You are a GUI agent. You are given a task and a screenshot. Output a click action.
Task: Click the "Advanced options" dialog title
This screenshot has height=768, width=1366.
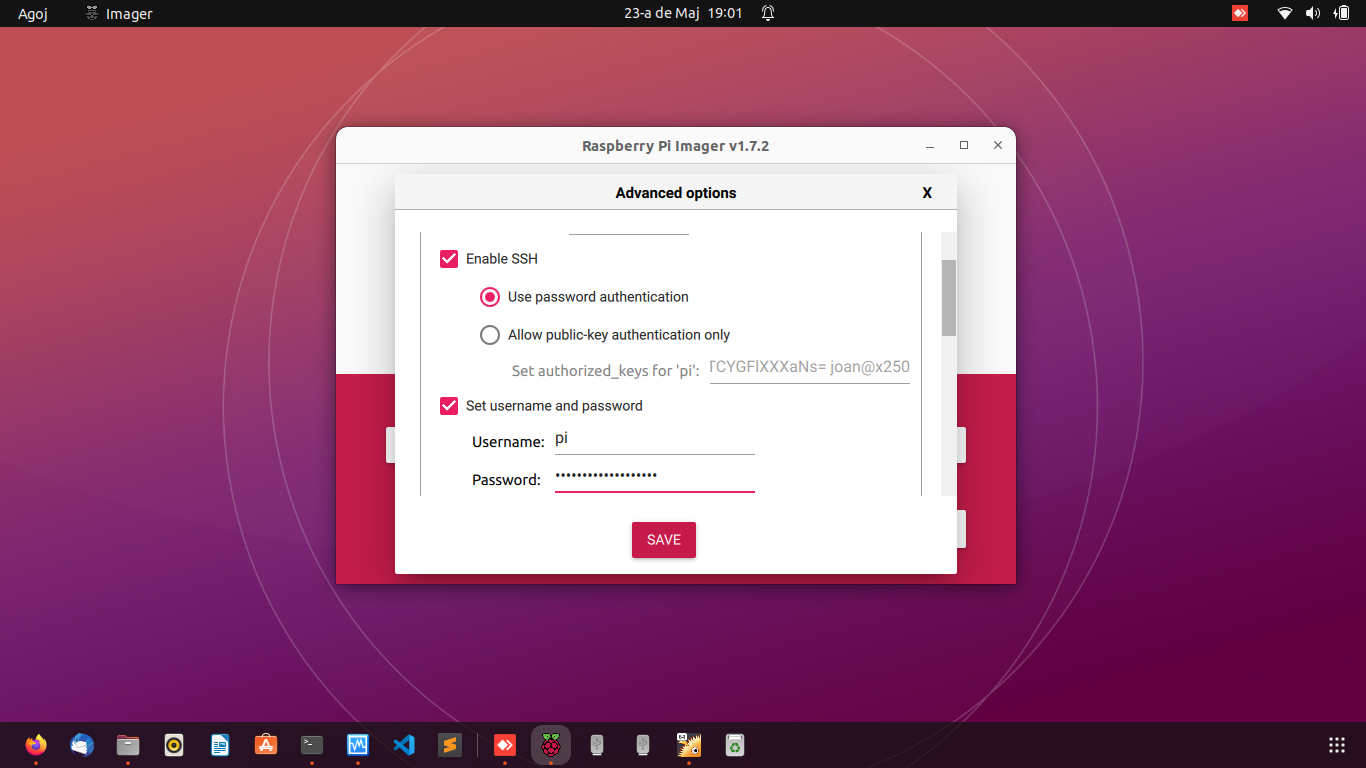pos(676,193)
